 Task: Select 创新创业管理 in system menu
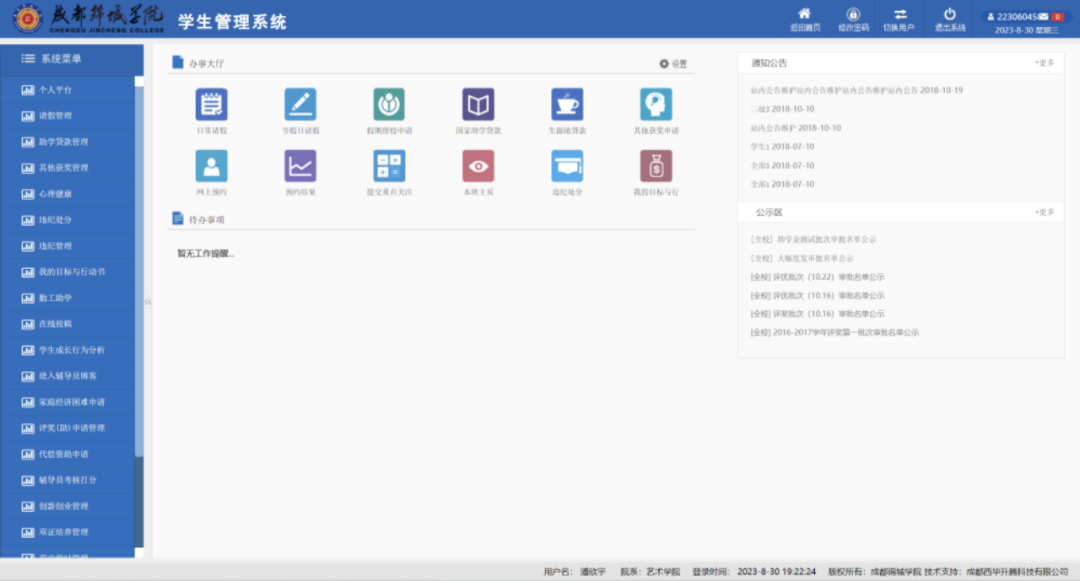pyautogui.click(x=68, y=506)
